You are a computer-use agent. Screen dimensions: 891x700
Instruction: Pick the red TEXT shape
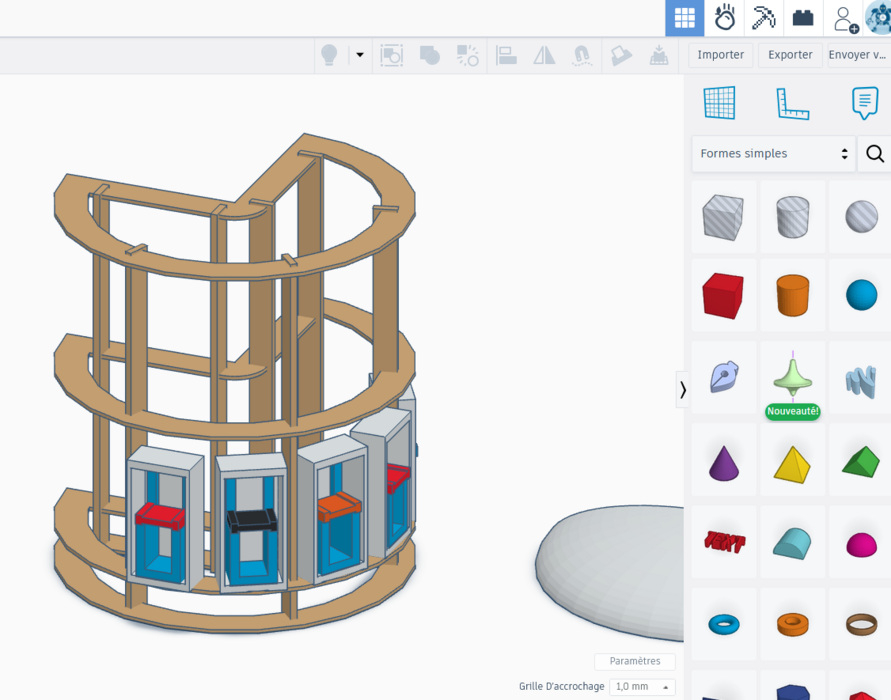click(724, 541)
